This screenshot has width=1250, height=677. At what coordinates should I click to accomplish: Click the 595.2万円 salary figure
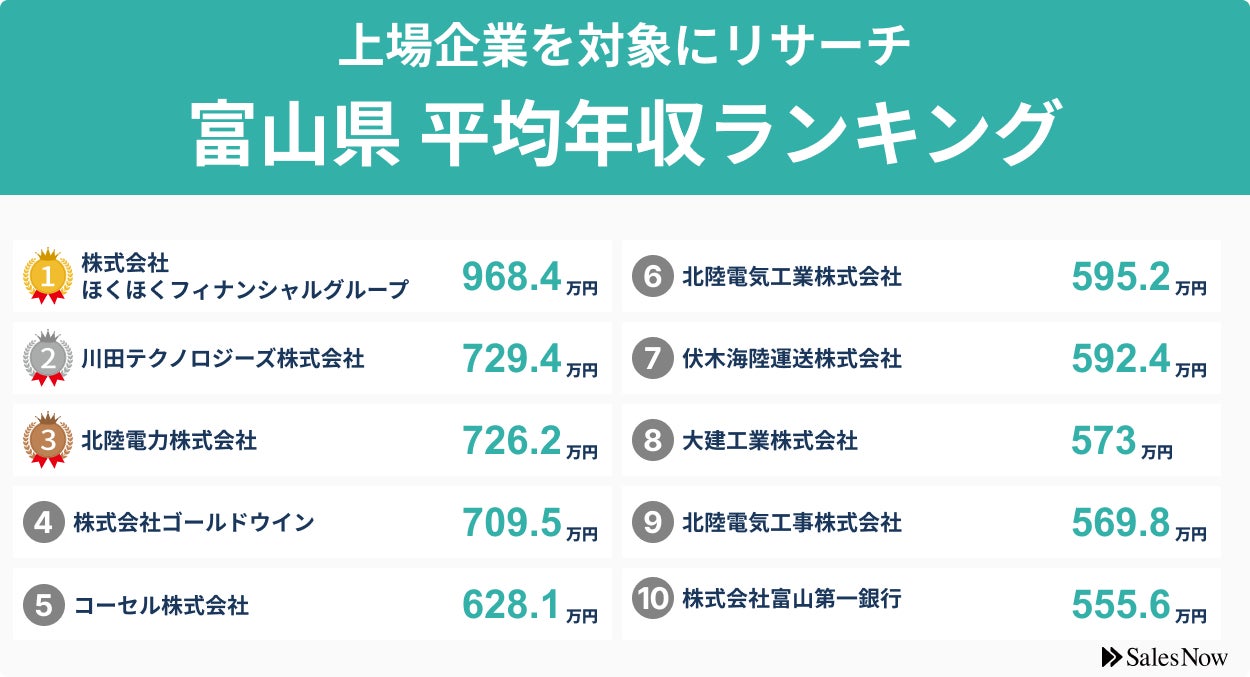click(1138, 277)
